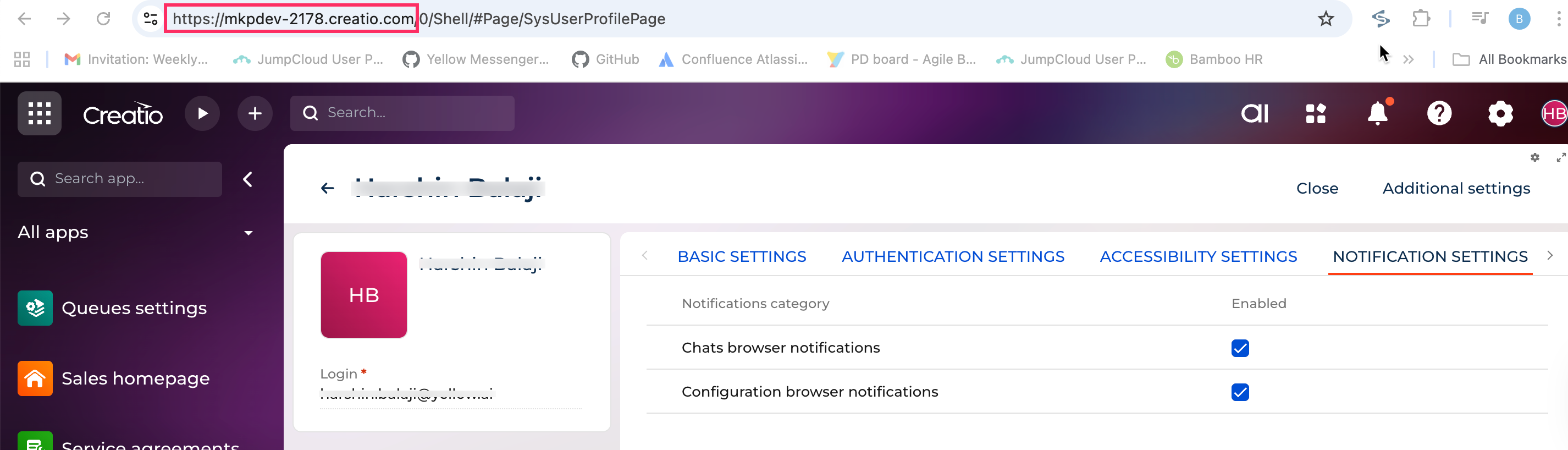Viewport: 1568px width, 450px height.
Task: Open the help question mark menu
Action: tap(1439, 113)
